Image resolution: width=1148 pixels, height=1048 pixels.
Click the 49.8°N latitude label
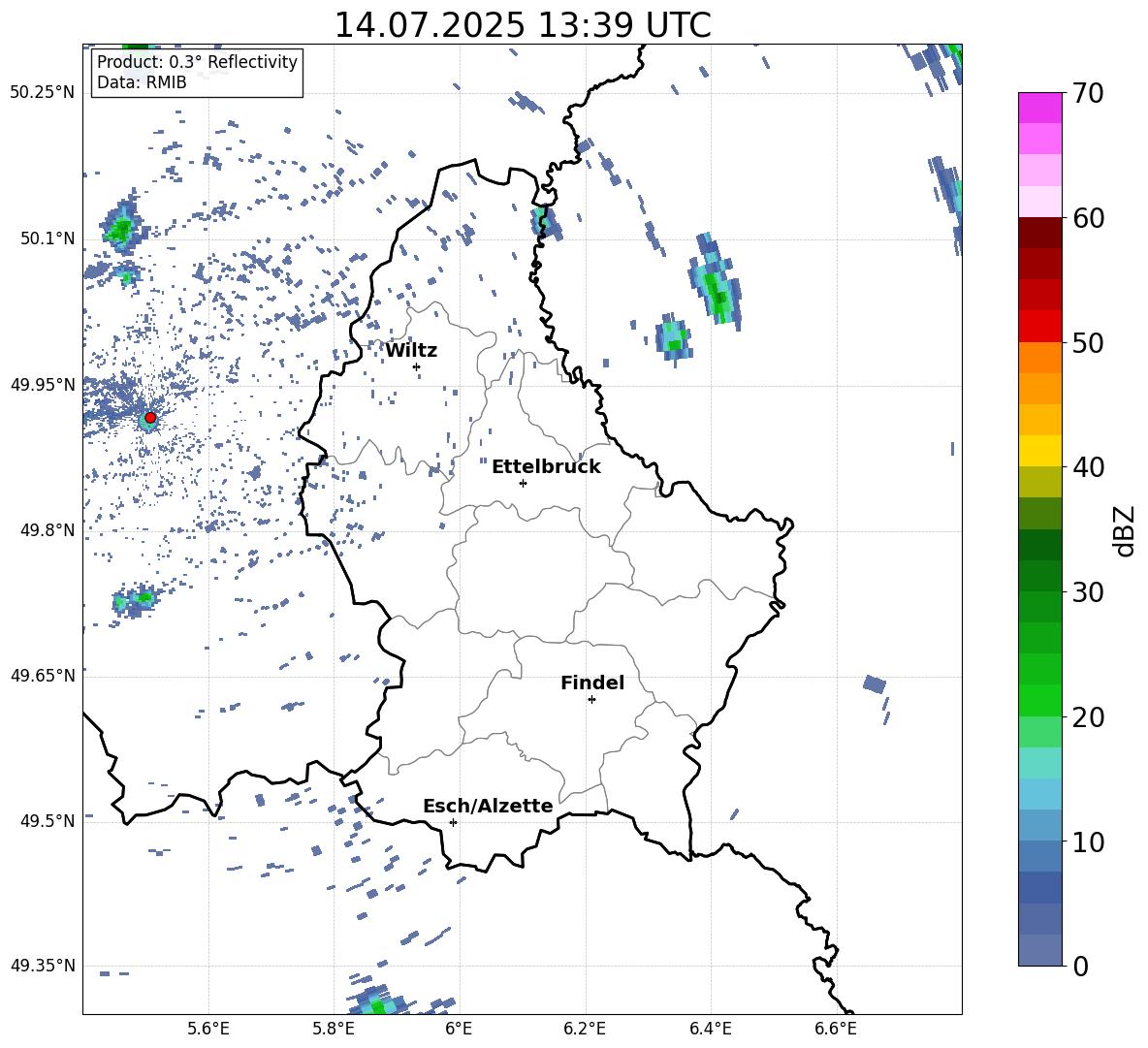click(48, 530)
